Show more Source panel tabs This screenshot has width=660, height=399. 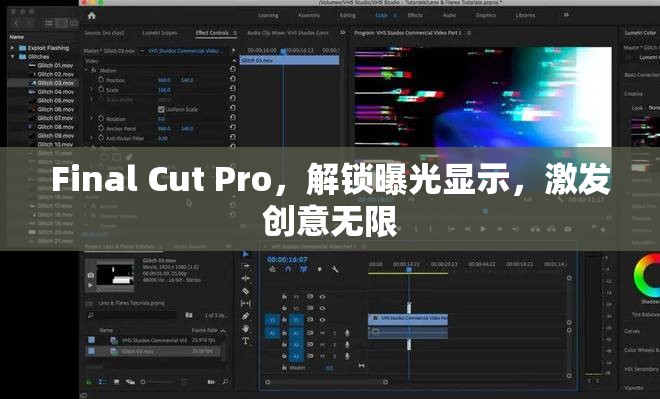tap(343, 32)
